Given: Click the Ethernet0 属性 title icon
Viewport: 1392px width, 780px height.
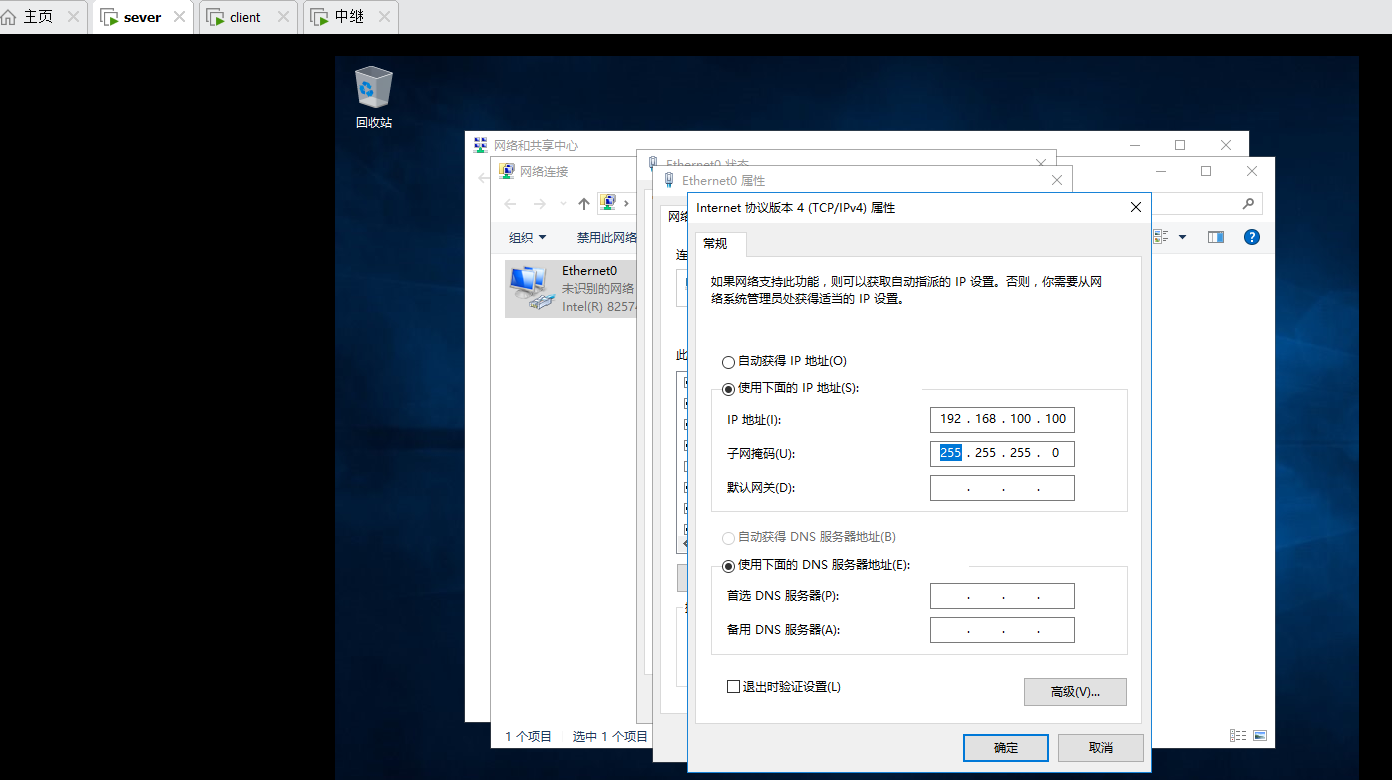Looking at the screenshot, I should click(x=669, y=180).
